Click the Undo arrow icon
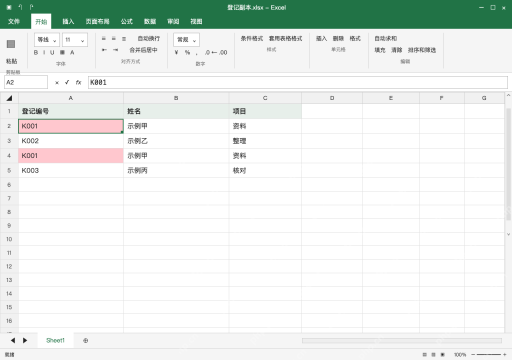 (x=20, y=7)
